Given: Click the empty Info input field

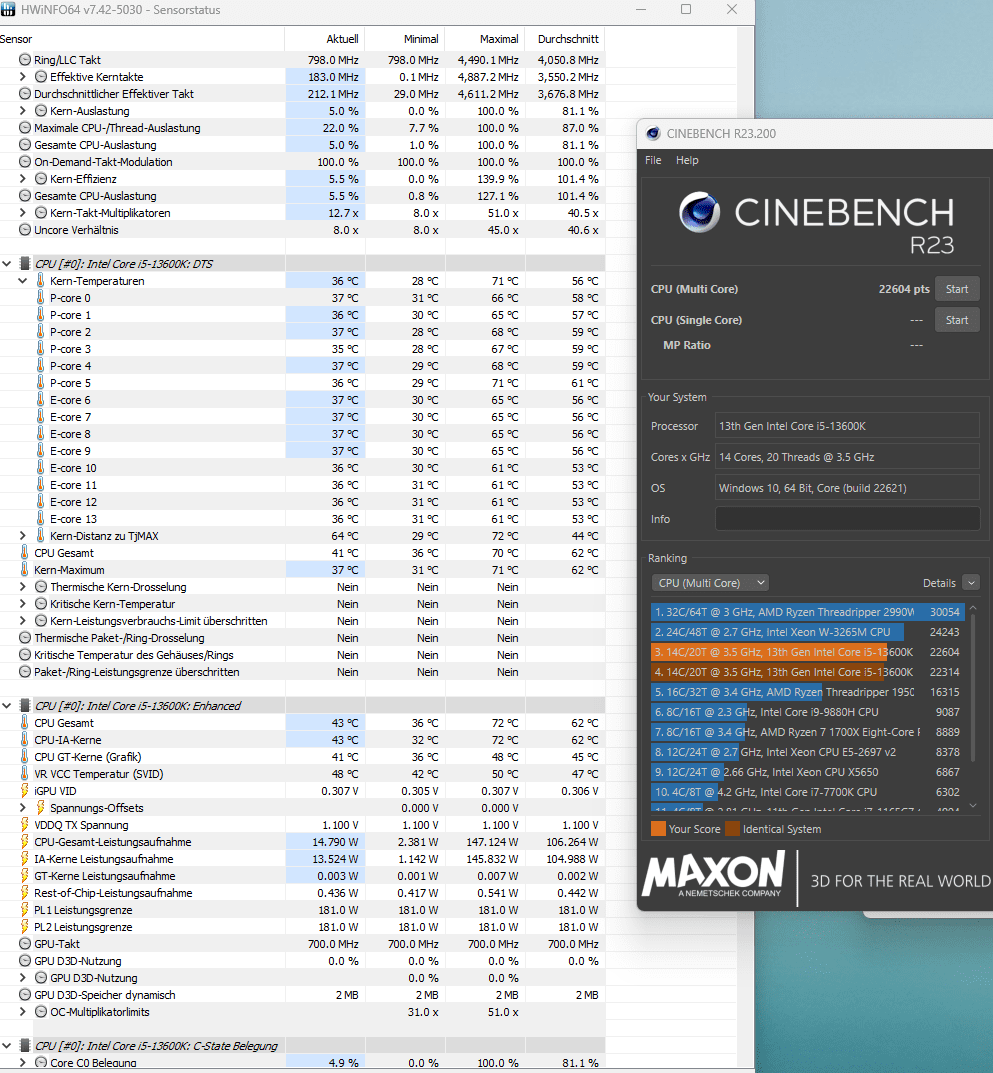Looking at the screenshot, I should (847, 519).
